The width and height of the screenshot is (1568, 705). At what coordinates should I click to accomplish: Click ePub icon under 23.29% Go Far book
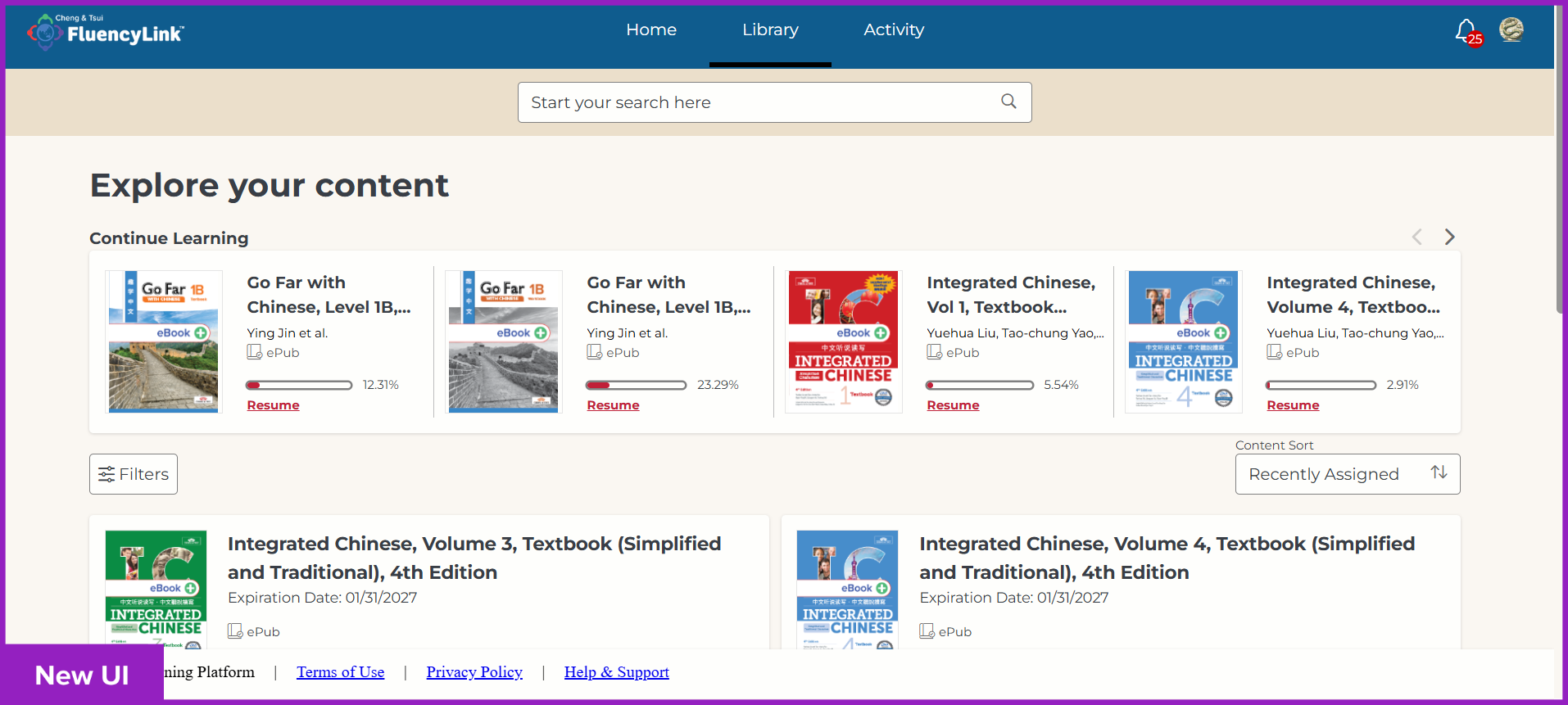tap(594, 352)
